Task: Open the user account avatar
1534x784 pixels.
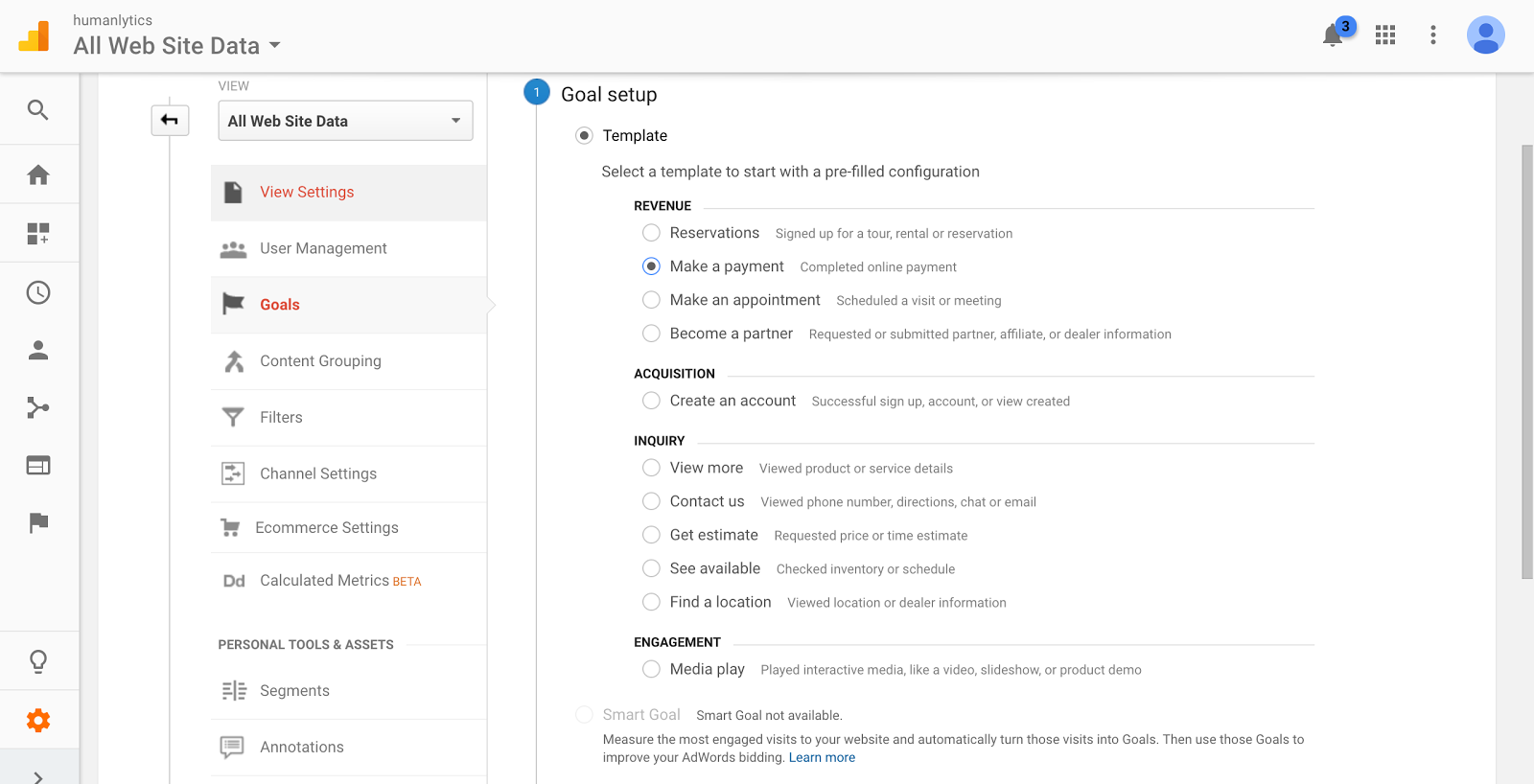Action: 1485,35
